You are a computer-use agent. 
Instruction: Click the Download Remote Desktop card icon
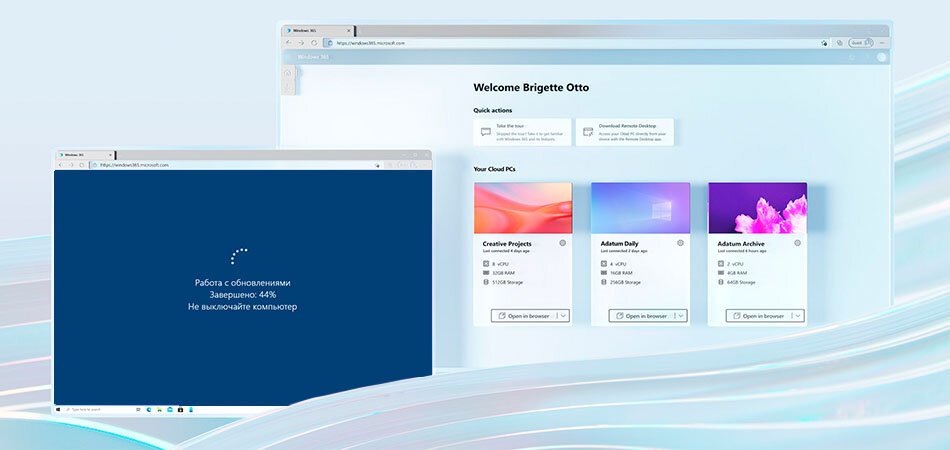tap(588, 132)
